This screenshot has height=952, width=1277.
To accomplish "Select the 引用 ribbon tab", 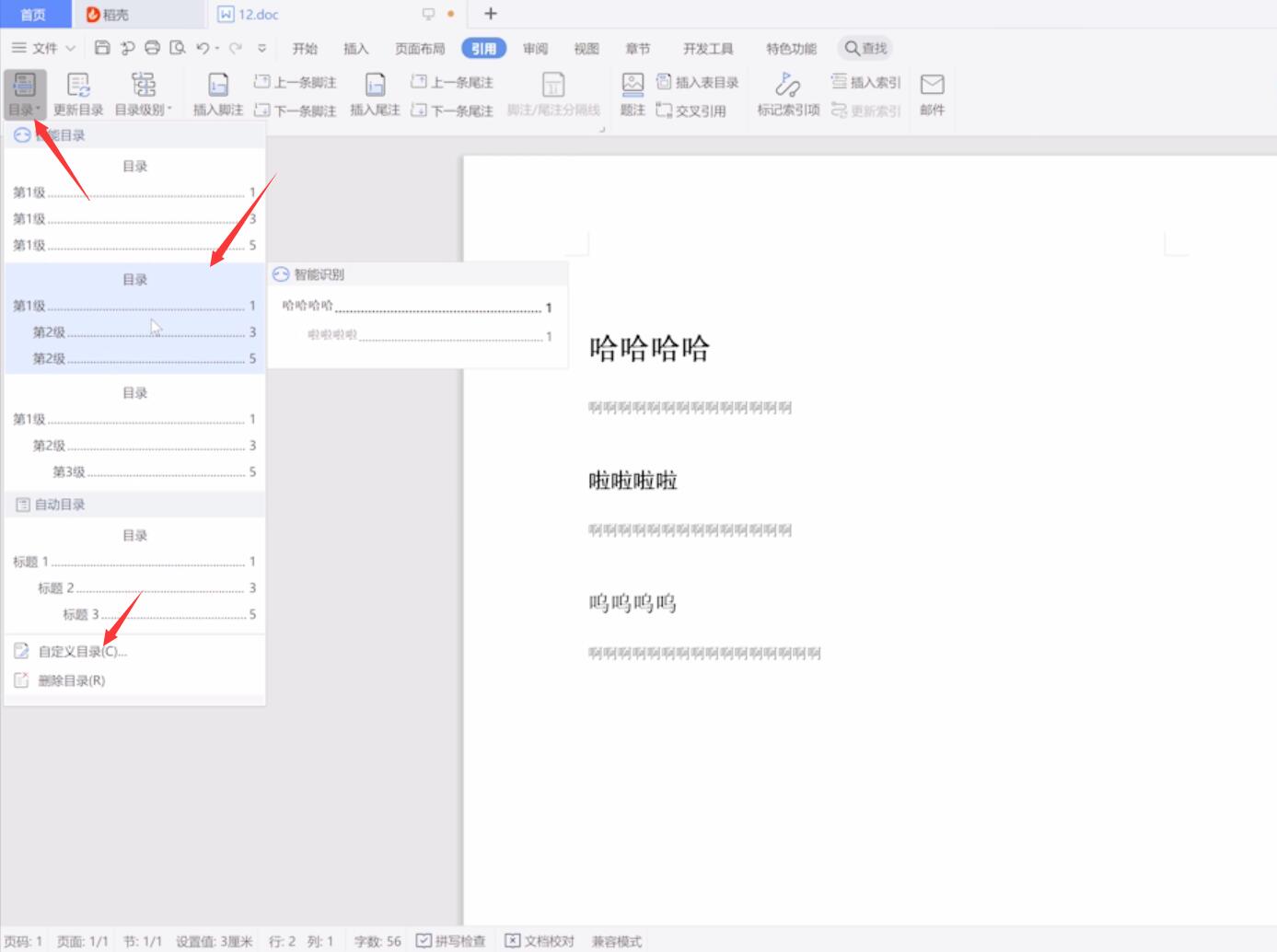I will [483, 49].
